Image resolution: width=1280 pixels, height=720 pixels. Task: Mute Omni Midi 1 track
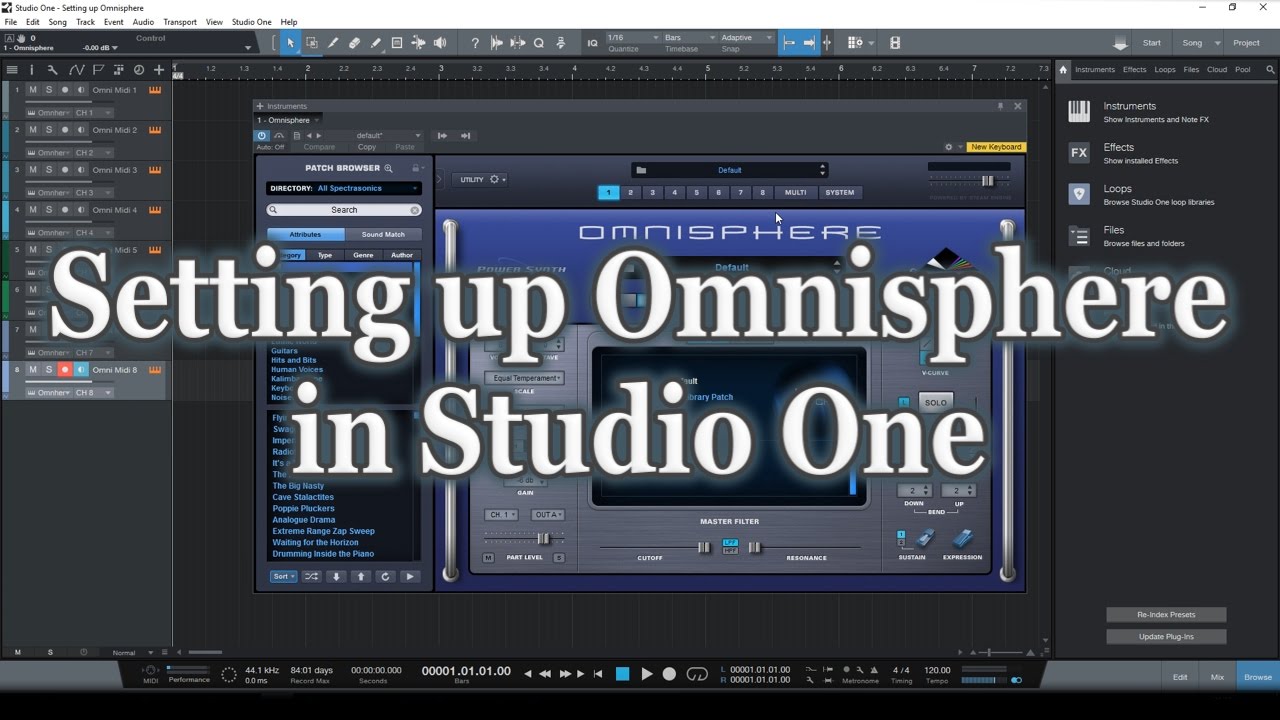[x=32, y=90]
